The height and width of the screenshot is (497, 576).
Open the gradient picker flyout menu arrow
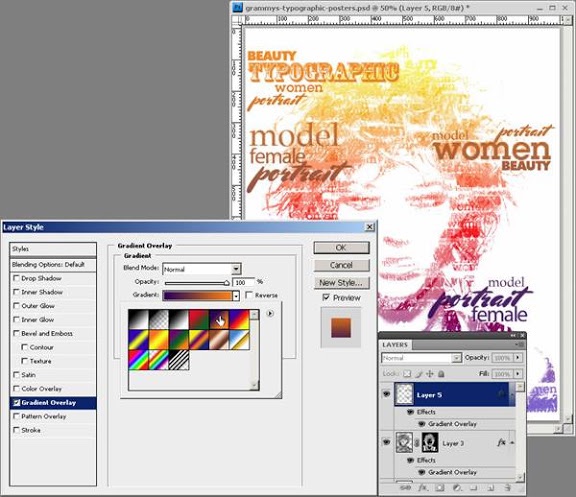click(x=270, y=313)
